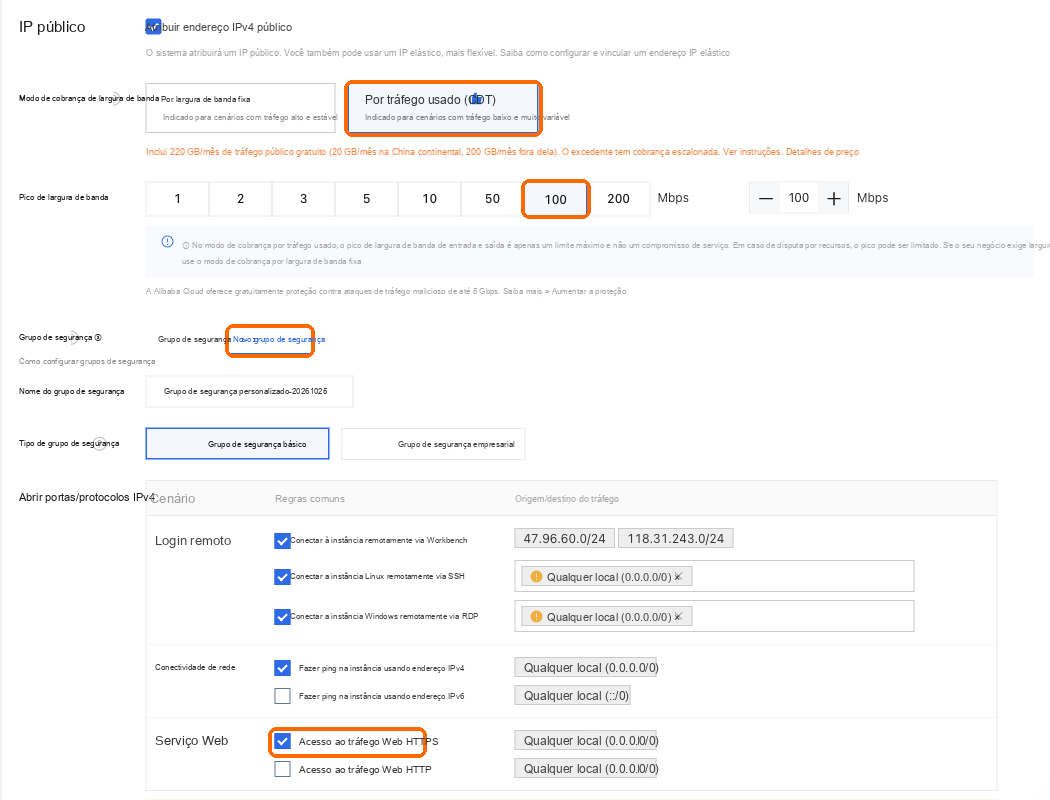Open Saiba mais protection link
Screen dimensions: 1050x800
click(522, 291)
